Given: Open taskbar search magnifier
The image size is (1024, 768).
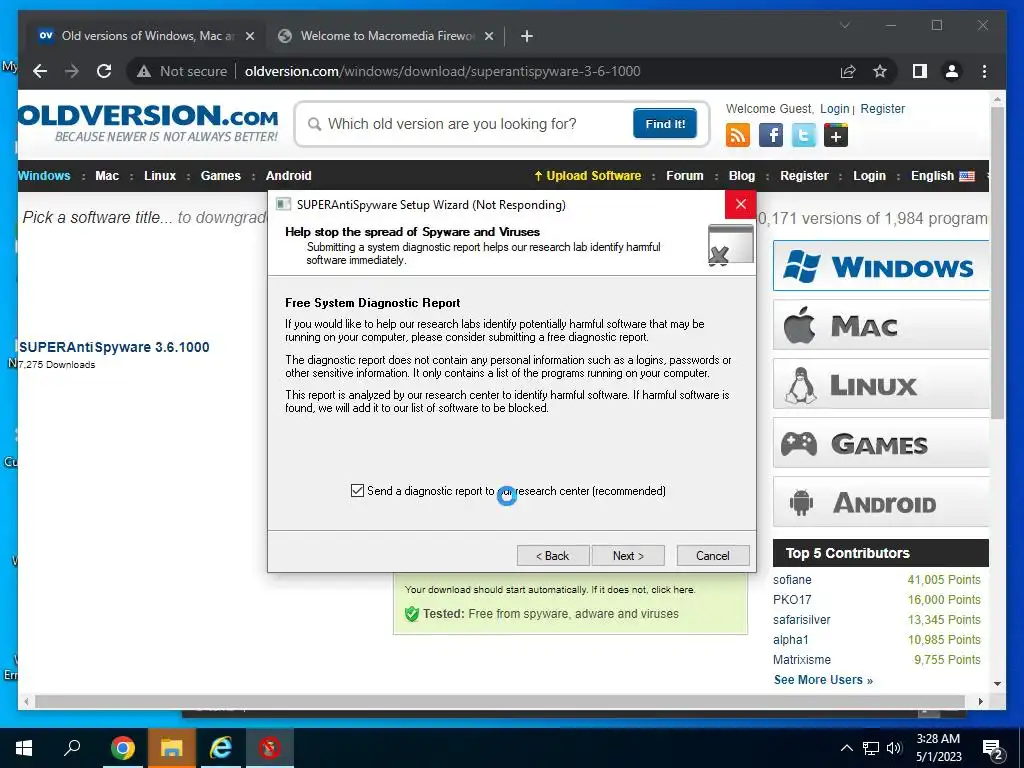Looking at the screenshot, I should pos(72,748).
